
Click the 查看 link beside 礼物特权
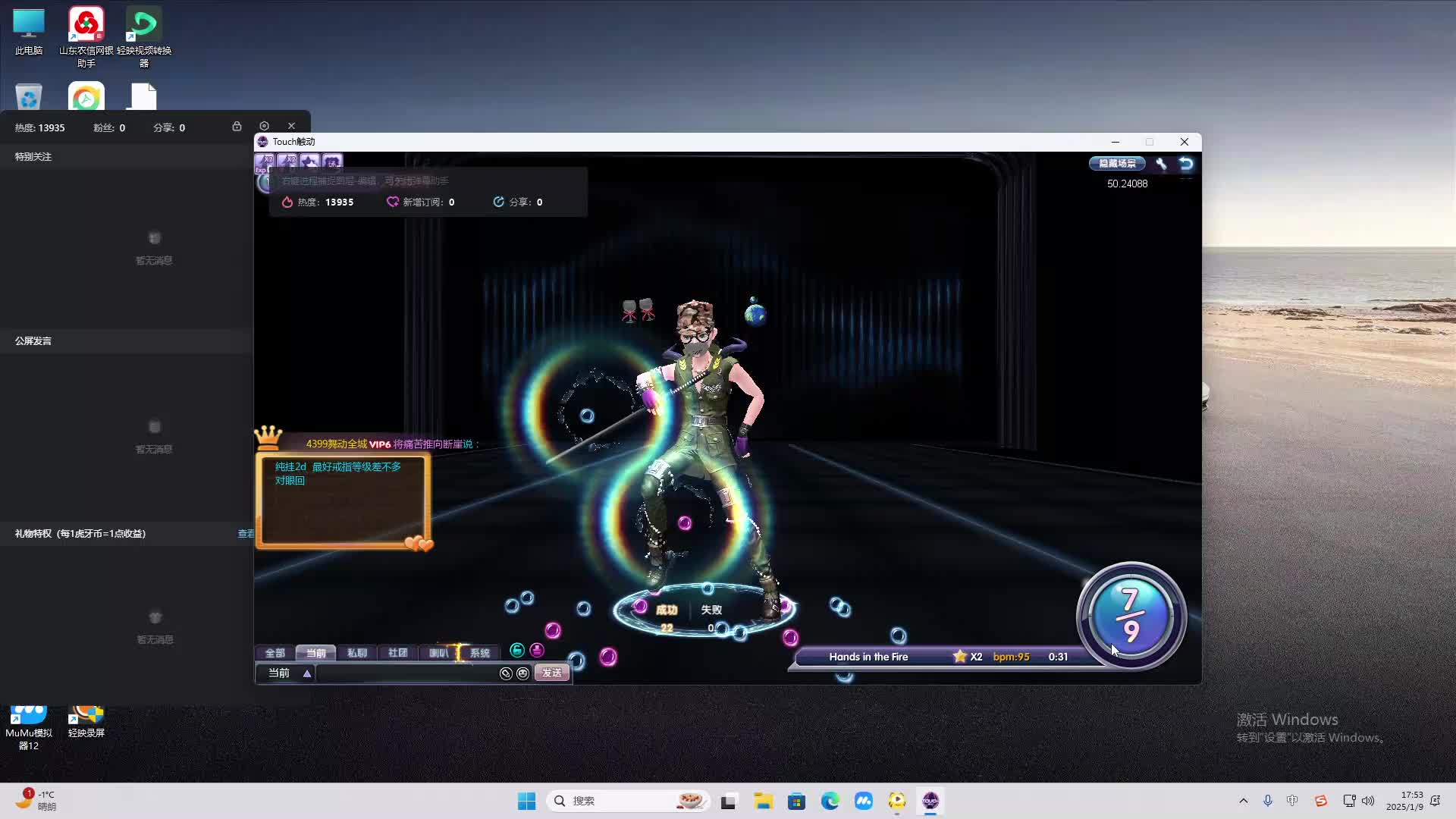246,534
